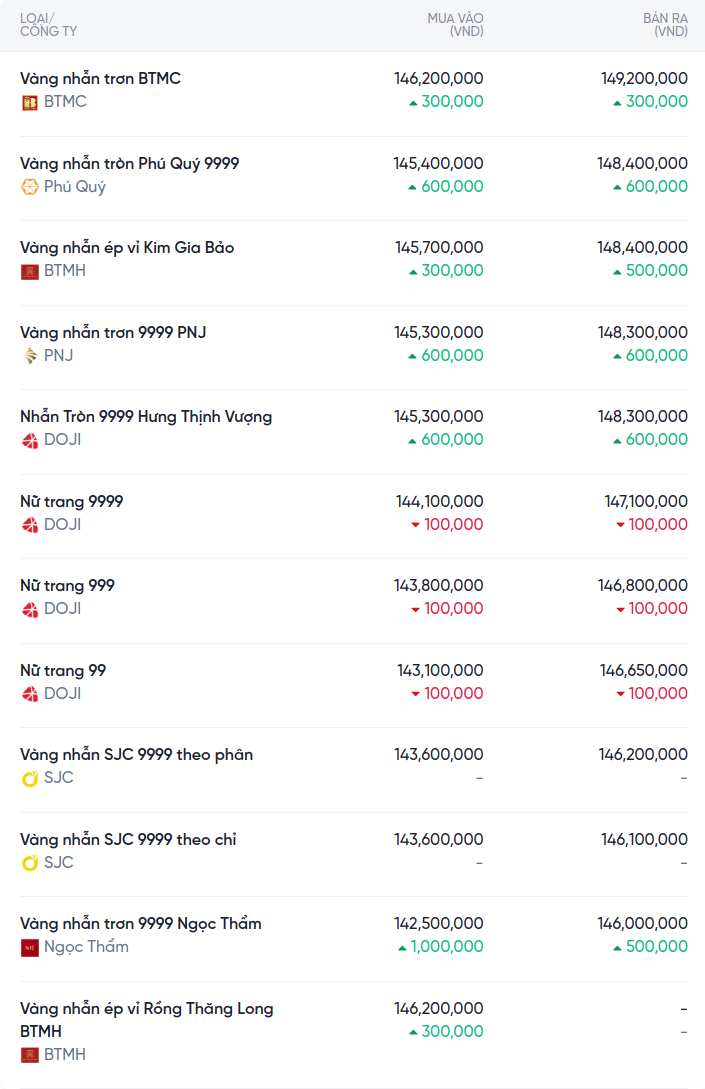This screenshot has height=1089, width=705.
Task: Click the LOẠI/CÔNG TY column header
Action: pos(48,25)
